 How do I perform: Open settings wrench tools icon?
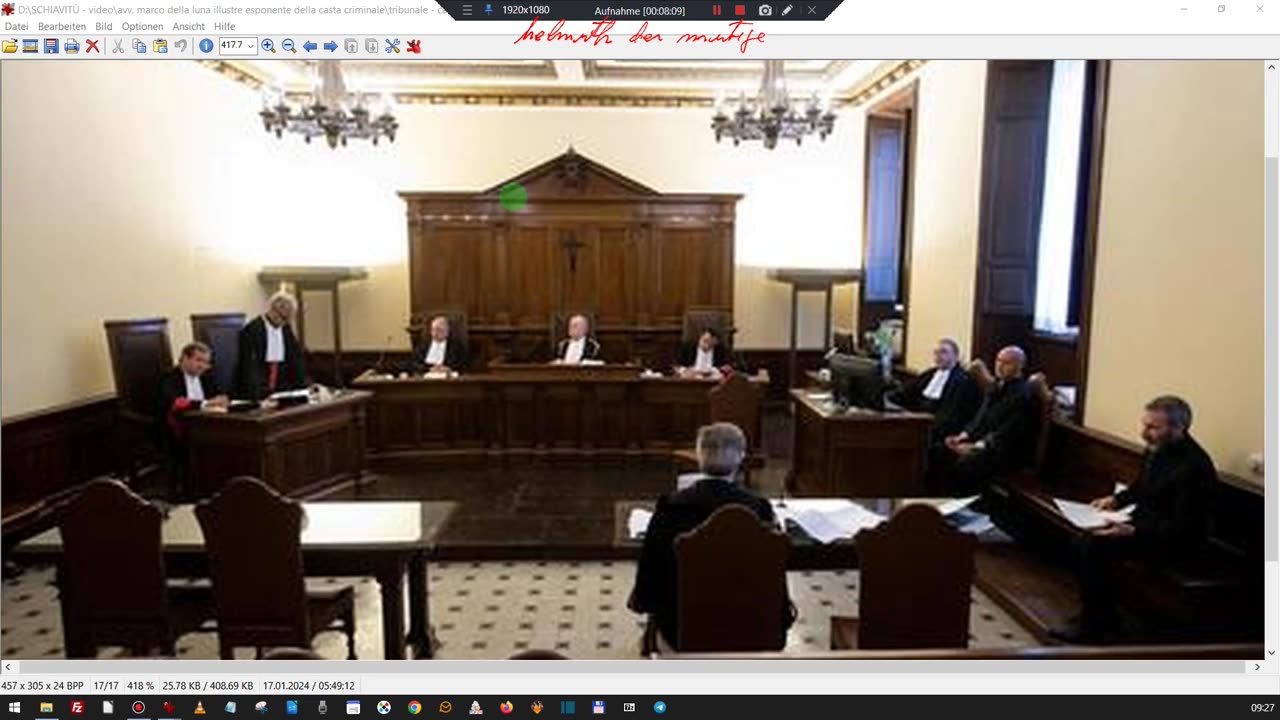[392, 46]
